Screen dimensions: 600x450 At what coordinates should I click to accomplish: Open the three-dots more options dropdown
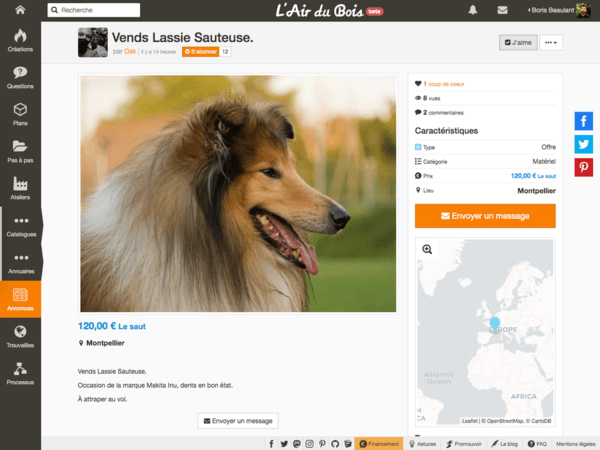tap(551, 43)
